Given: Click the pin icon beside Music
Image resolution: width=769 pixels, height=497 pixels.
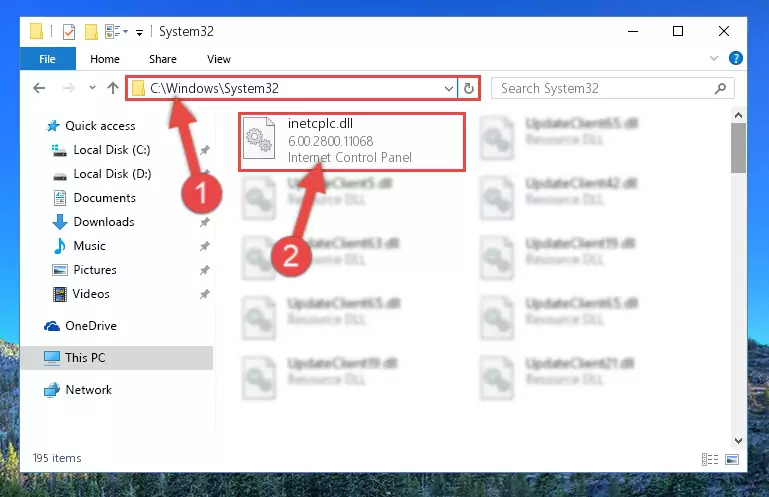Looking at the screenshot, I should [x=205, y=246].
